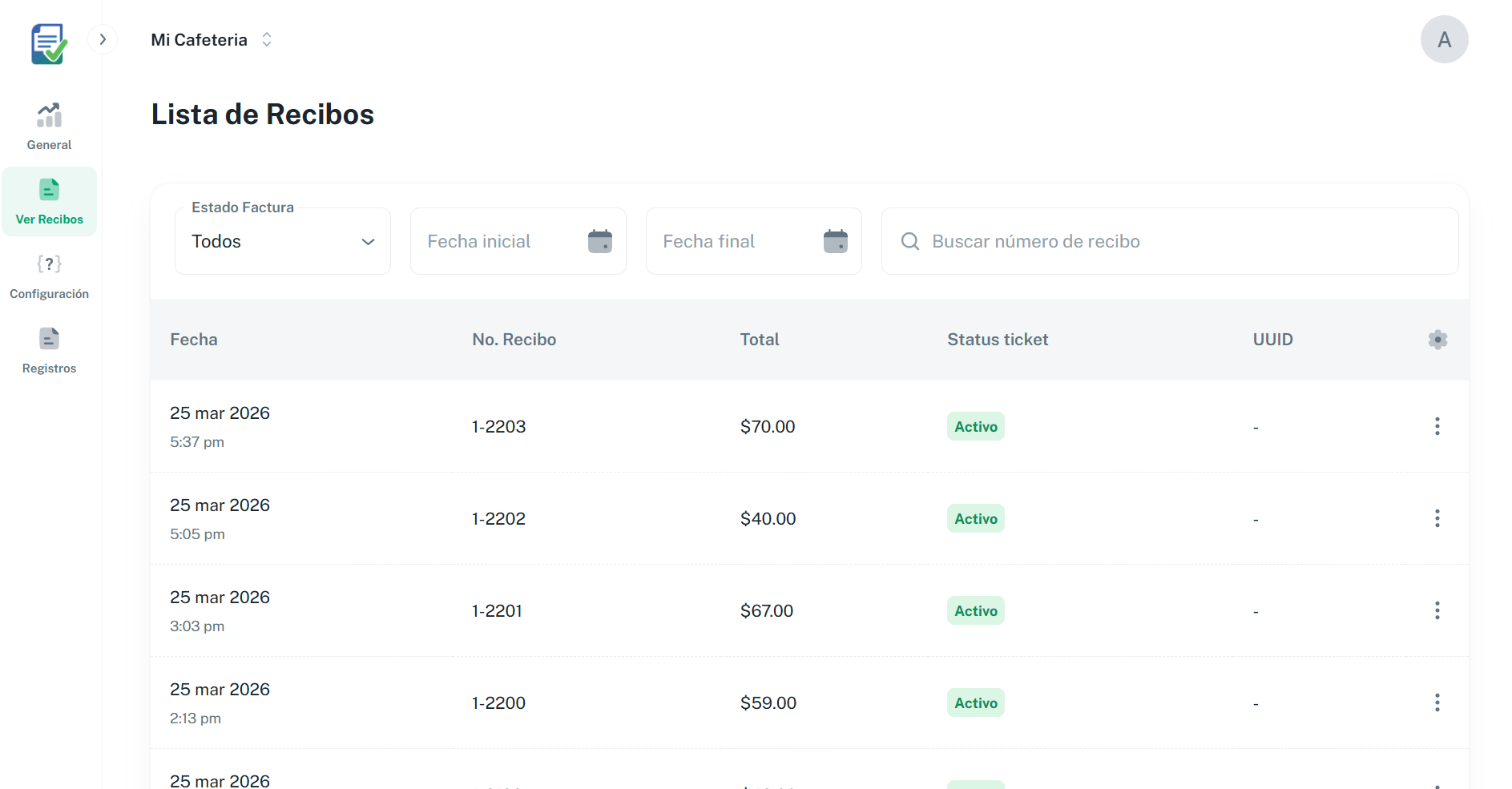Viewport: 1512px width, 789px height.
Task: Click the Fecha inicial date field
Action: tap(518, 241)
